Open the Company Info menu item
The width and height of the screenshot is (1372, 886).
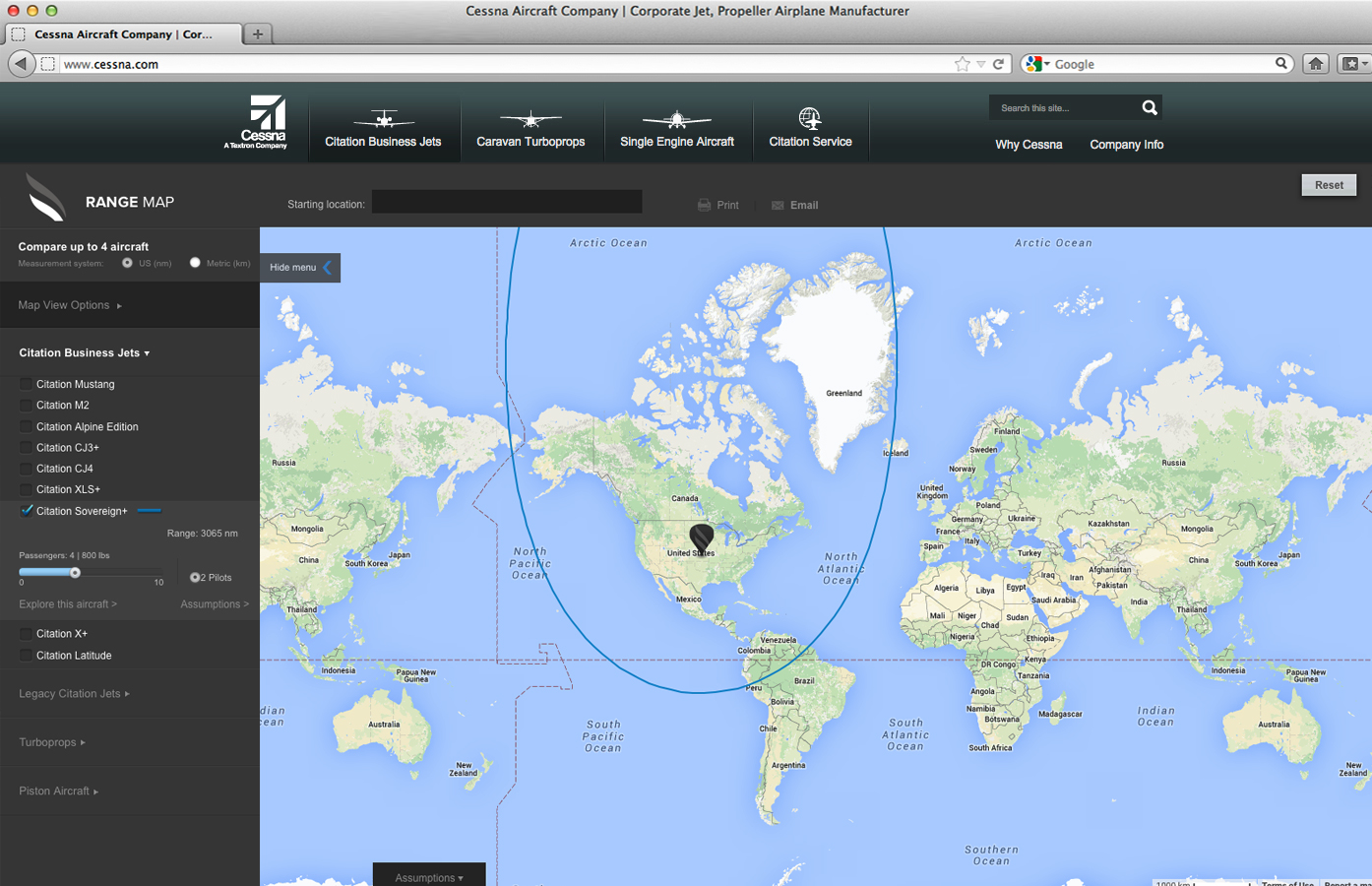1126,145
